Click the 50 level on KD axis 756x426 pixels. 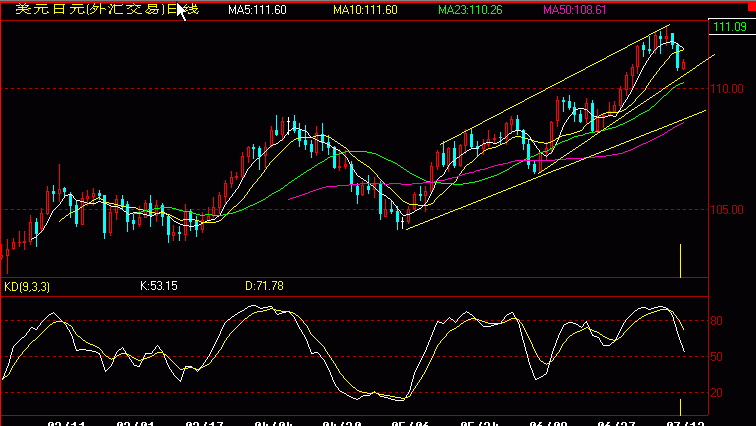click(716, 357)
